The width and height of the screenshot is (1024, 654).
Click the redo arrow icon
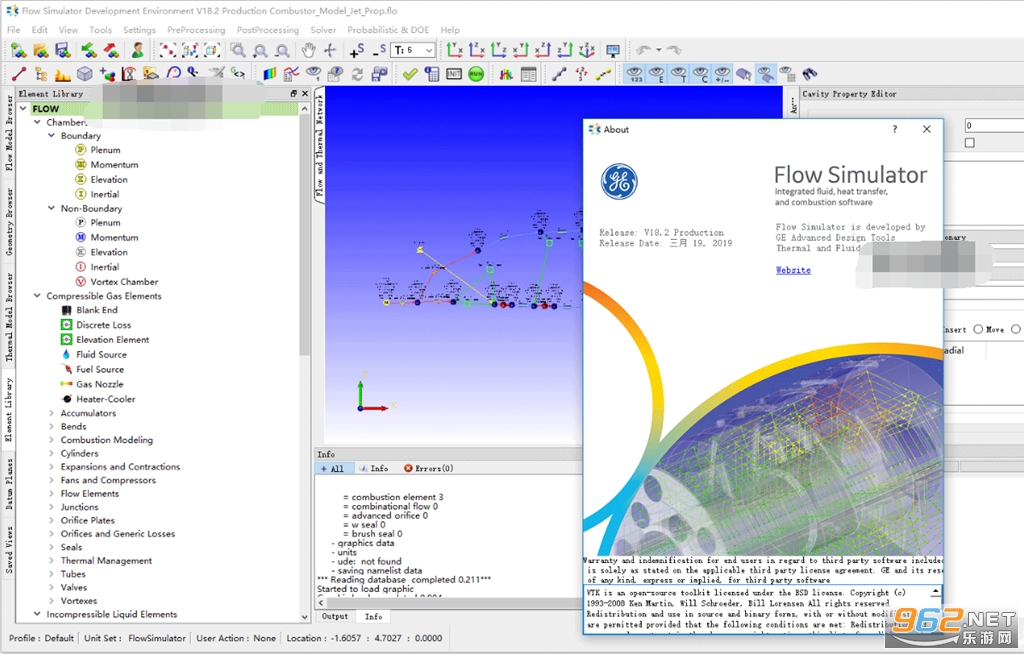pyautogui.click(x=674, y=50)
